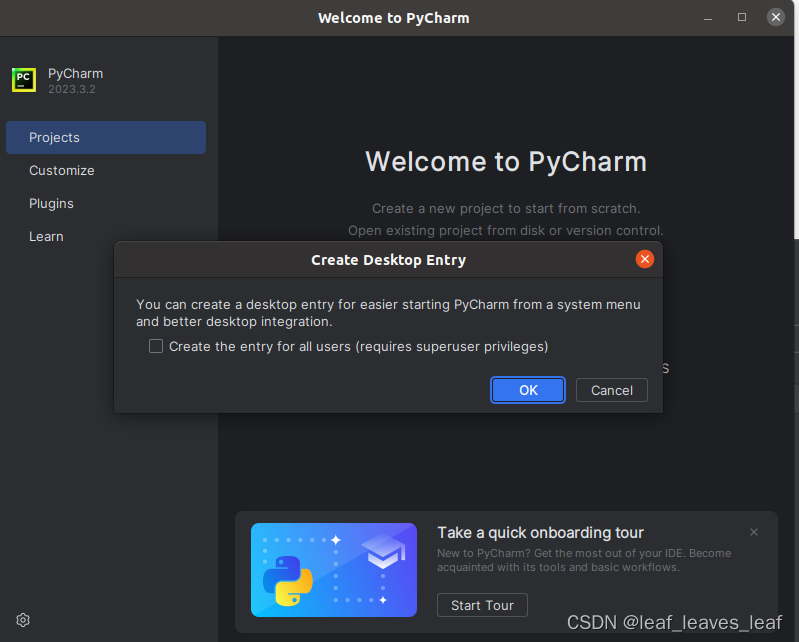Open the Plugins section

106,204
